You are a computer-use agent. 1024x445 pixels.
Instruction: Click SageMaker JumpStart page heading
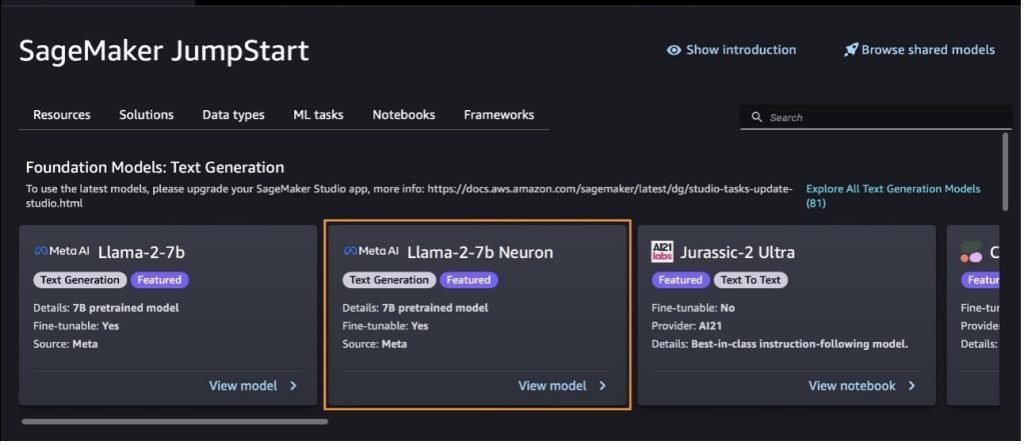pos(164,50)
